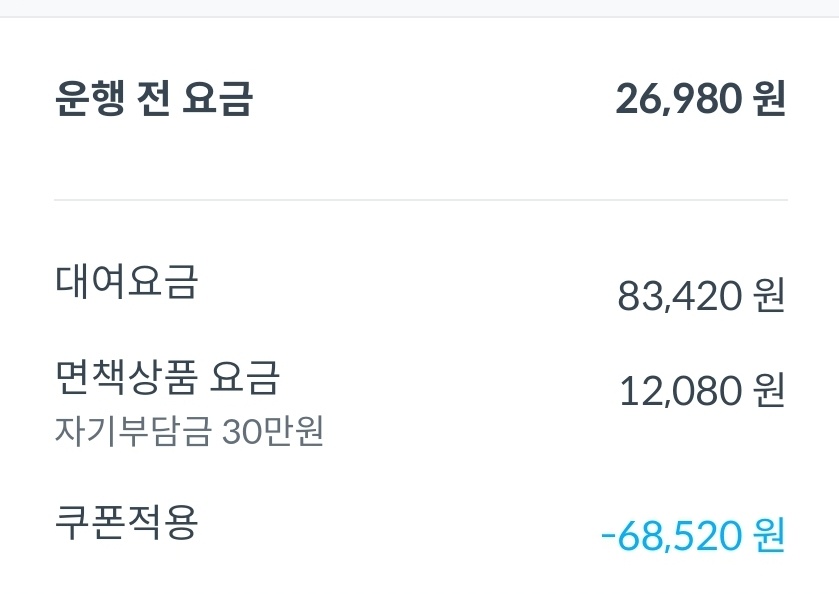Tap the word 운행 in the heading
839x594 pixels.
pyautogui.click(x=88, y=99)
